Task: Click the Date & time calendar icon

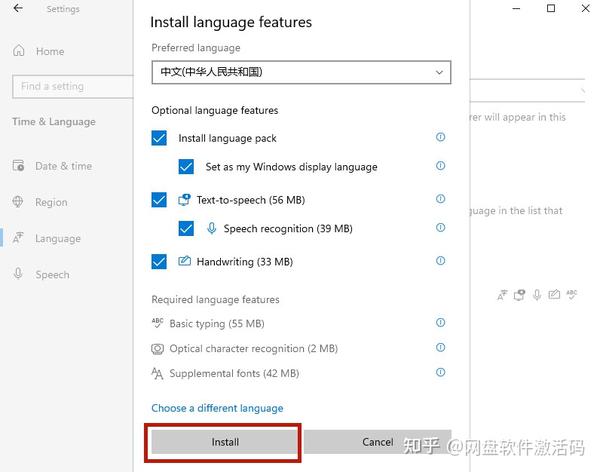Action: coord(18,165)
